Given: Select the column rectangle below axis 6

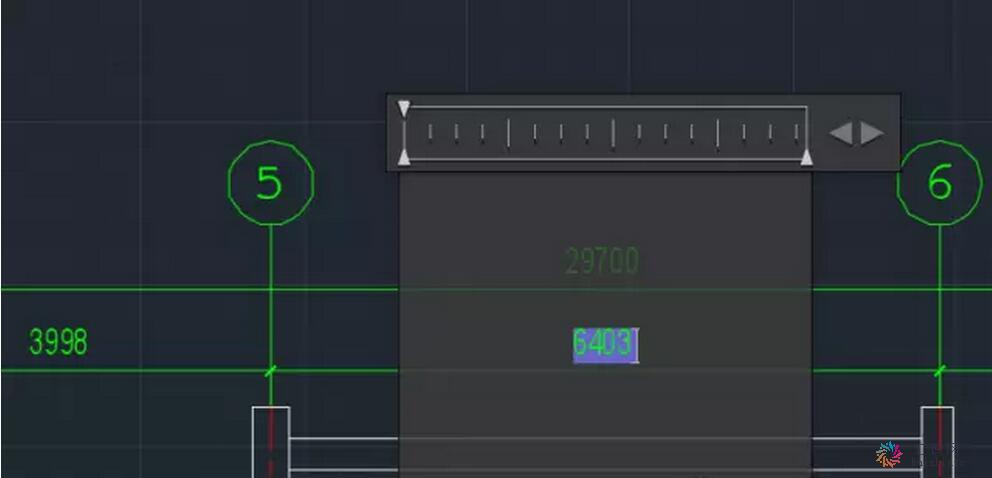Looking at the screenshot, I should click(937, 442).
